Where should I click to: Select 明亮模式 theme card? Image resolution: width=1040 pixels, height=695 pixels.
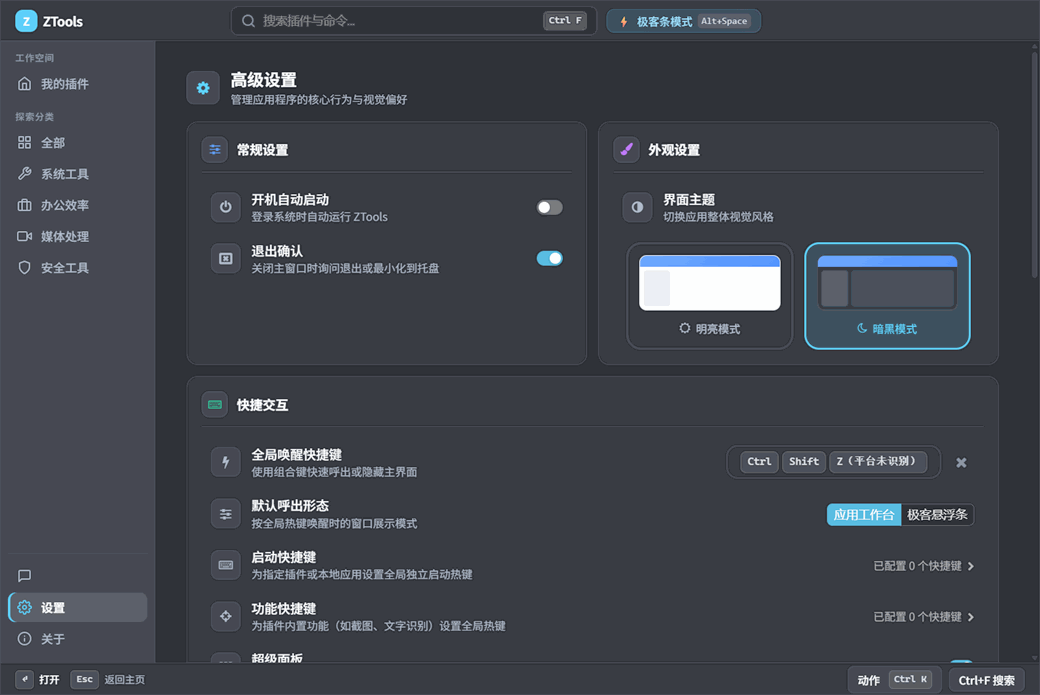pos(710,296)
